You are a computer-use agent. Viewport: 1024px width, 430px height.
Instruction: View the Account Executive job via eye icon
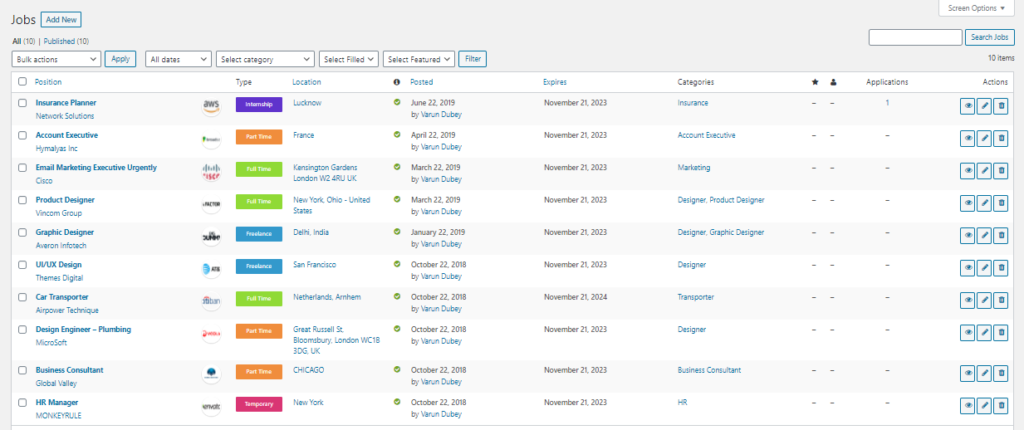(x=967, y=139)
